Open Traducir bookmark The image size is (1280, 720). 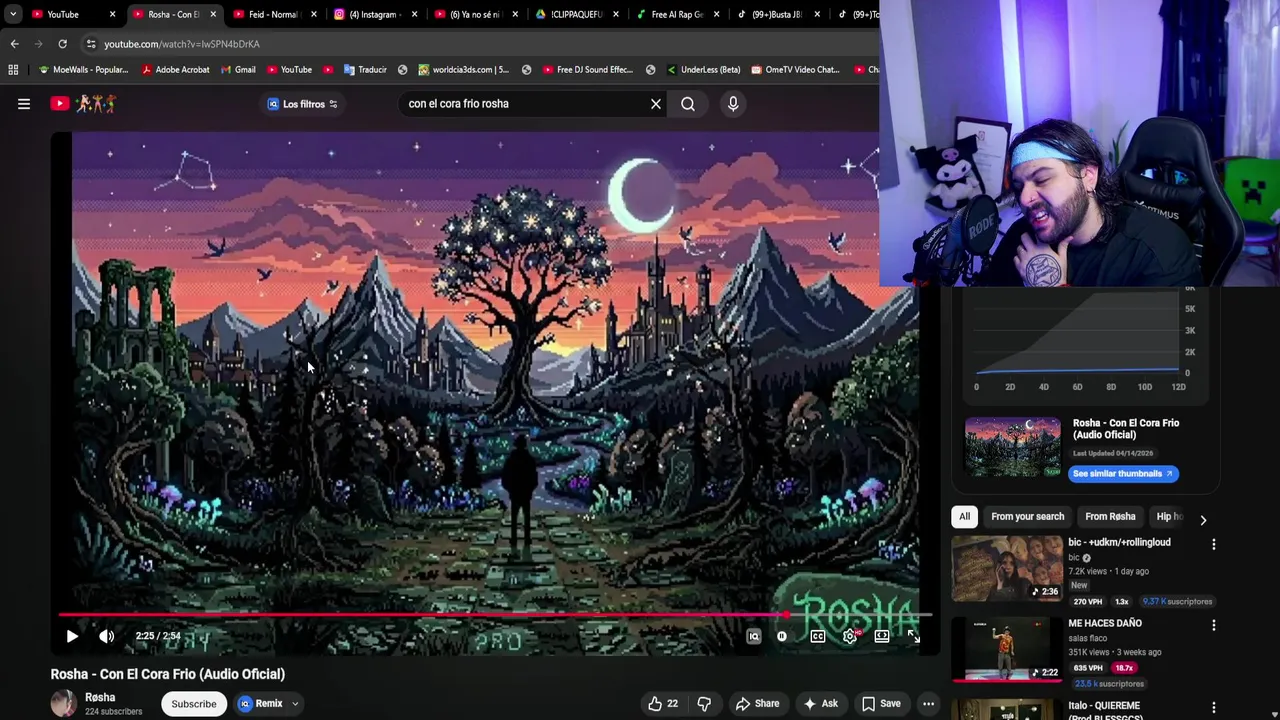point(365,70)
